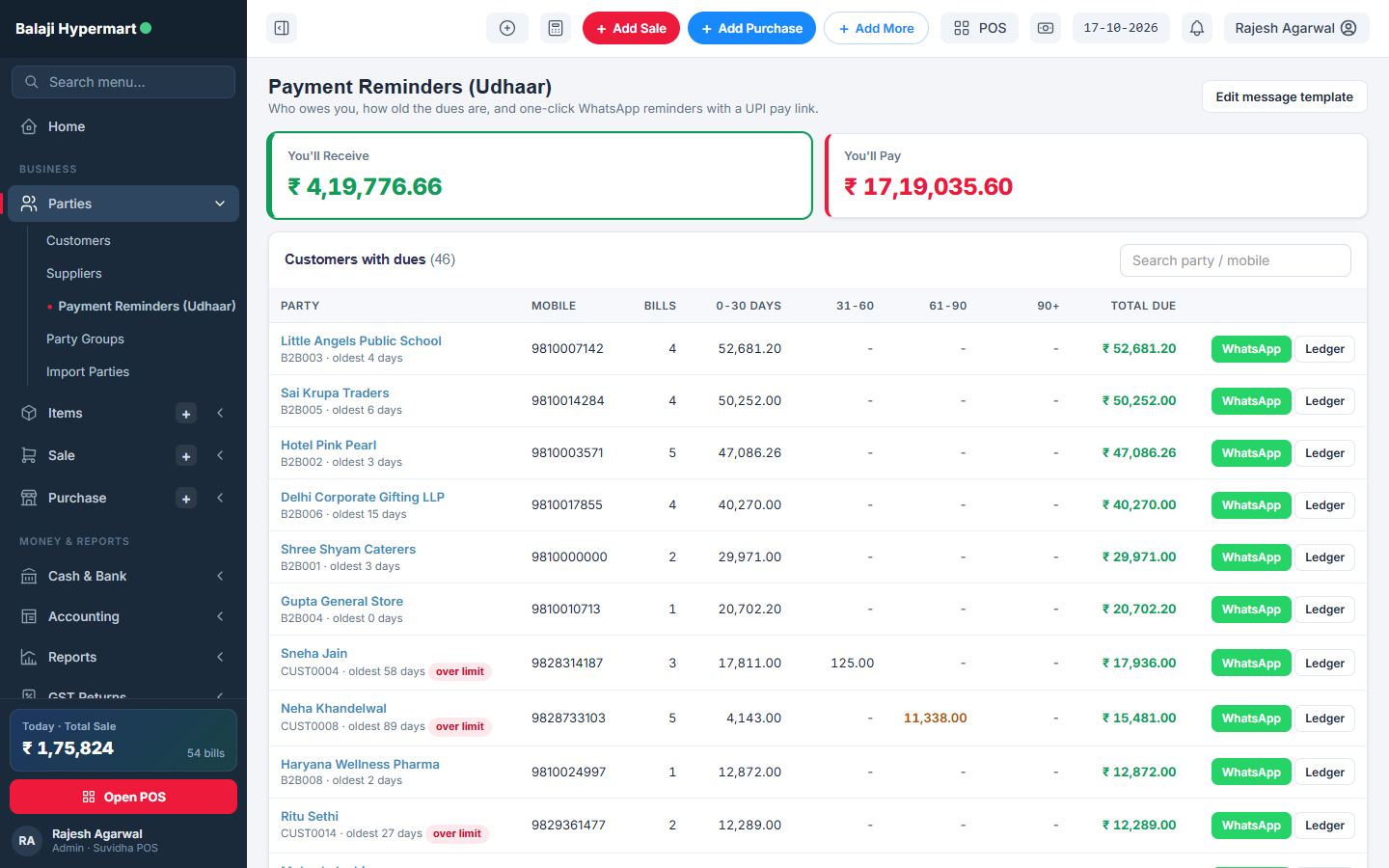The width and height of the screenshot is (1389, 868).
Task: Open Ledger for Sneha Jain
Action: coord(1324,664)
